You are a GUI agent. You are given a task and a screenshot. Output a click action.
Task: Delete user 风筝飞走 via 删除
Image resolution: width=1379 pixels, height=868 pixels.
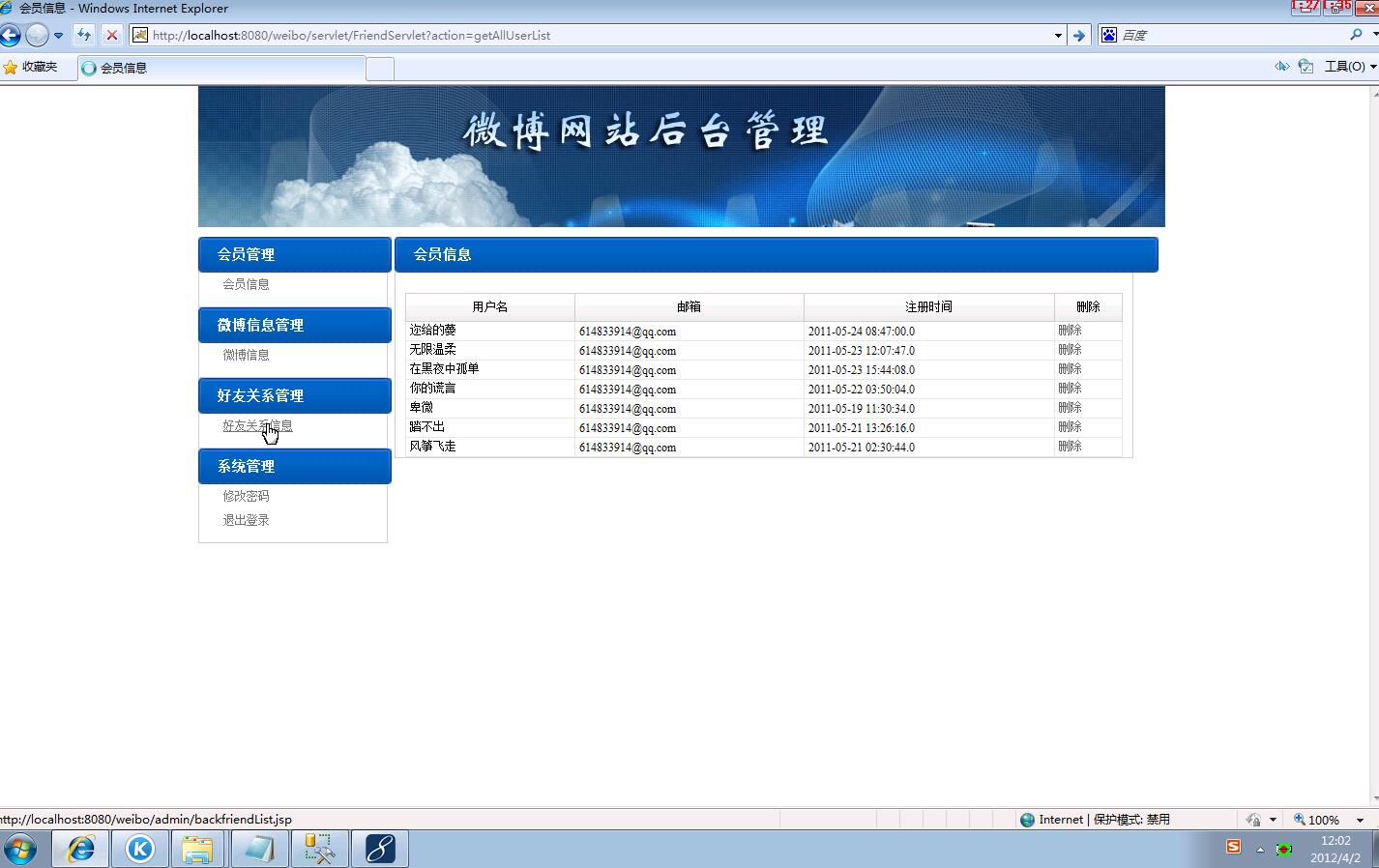1070,447
